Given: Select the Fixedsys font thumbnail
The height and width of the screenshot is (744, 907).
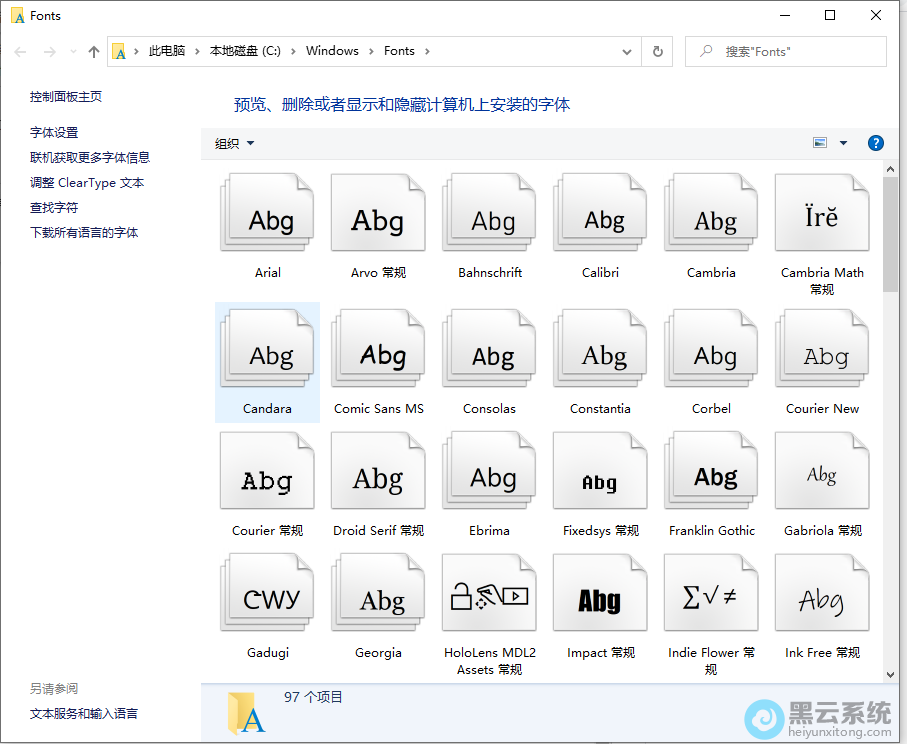Looking at the screenshot, I should tap(599, 480).
